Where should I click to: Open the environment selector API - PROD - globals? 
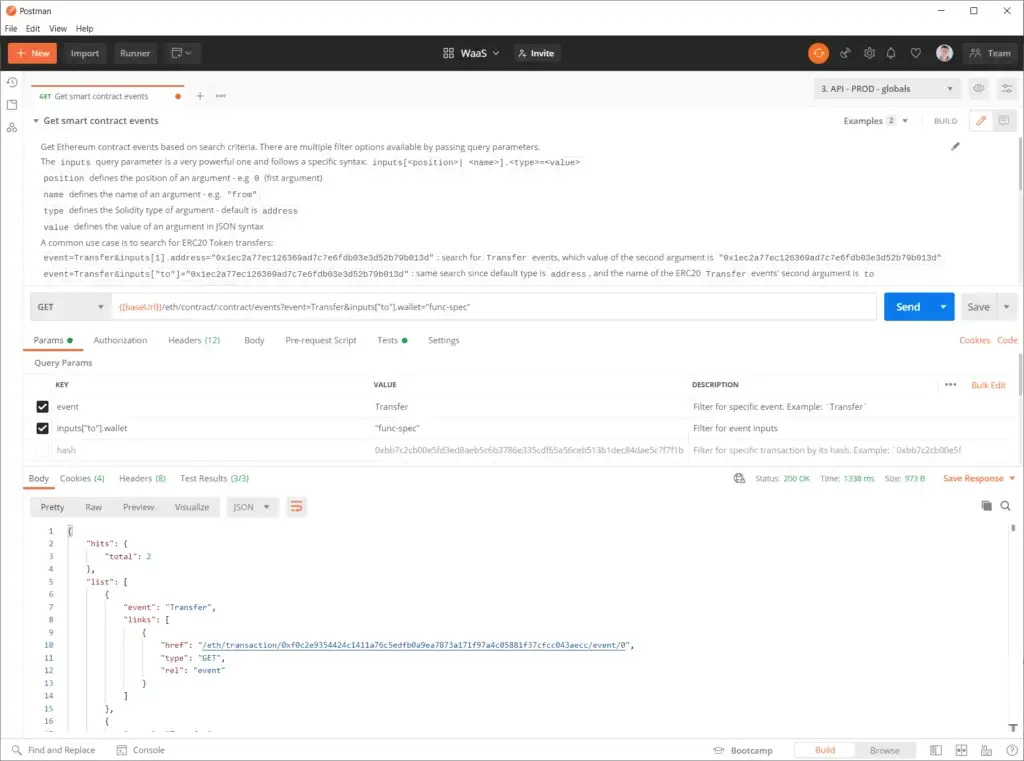click(887, 89)
